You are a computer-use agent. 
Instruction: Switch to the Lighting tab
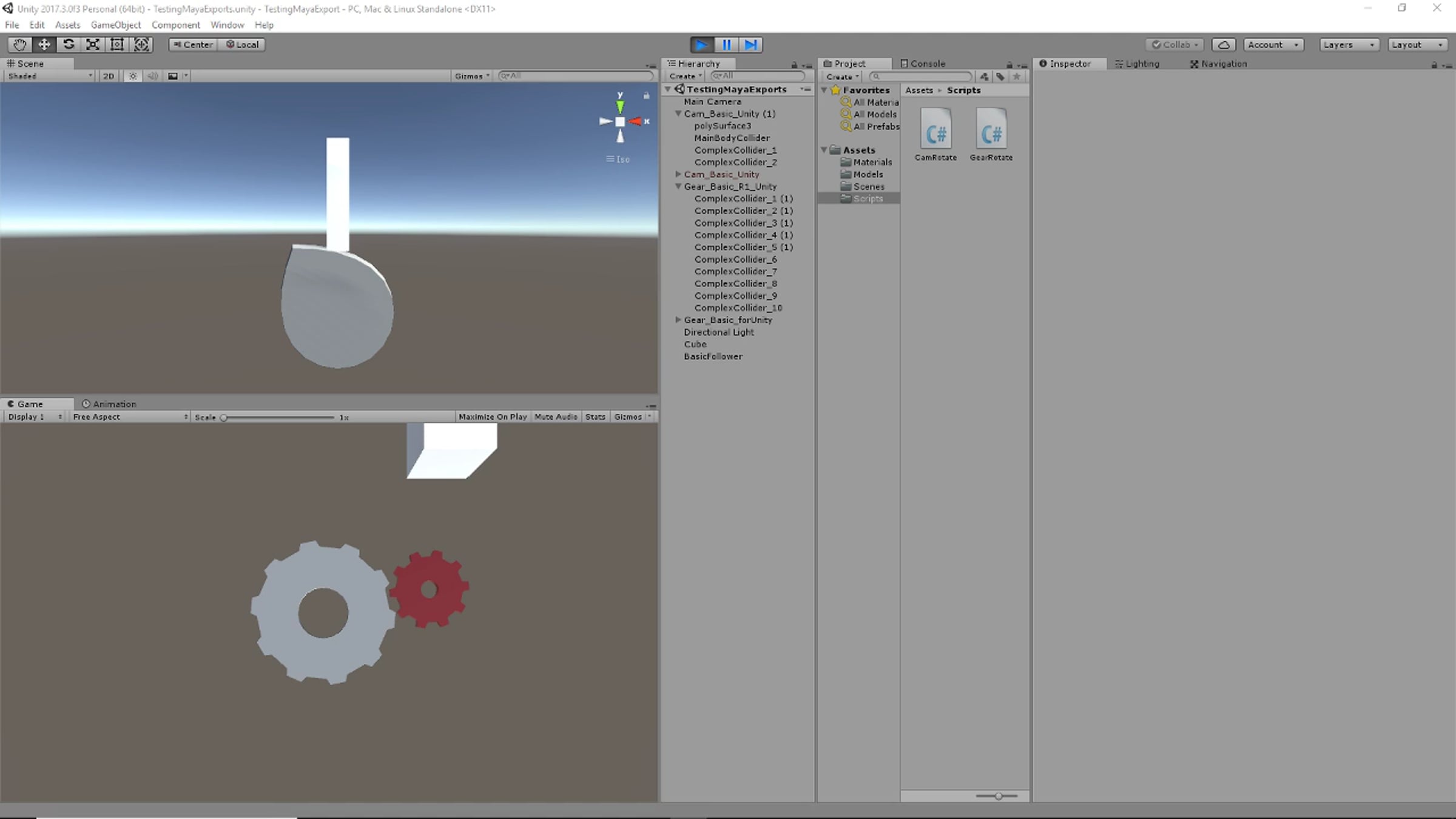click(x=1137, y=64)
